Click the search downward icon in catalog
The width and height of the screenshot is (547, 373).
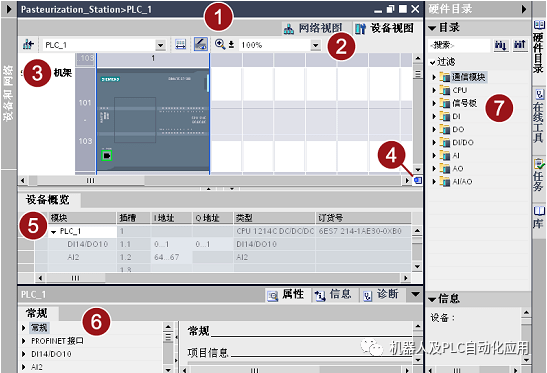click(x=500, y=45)
